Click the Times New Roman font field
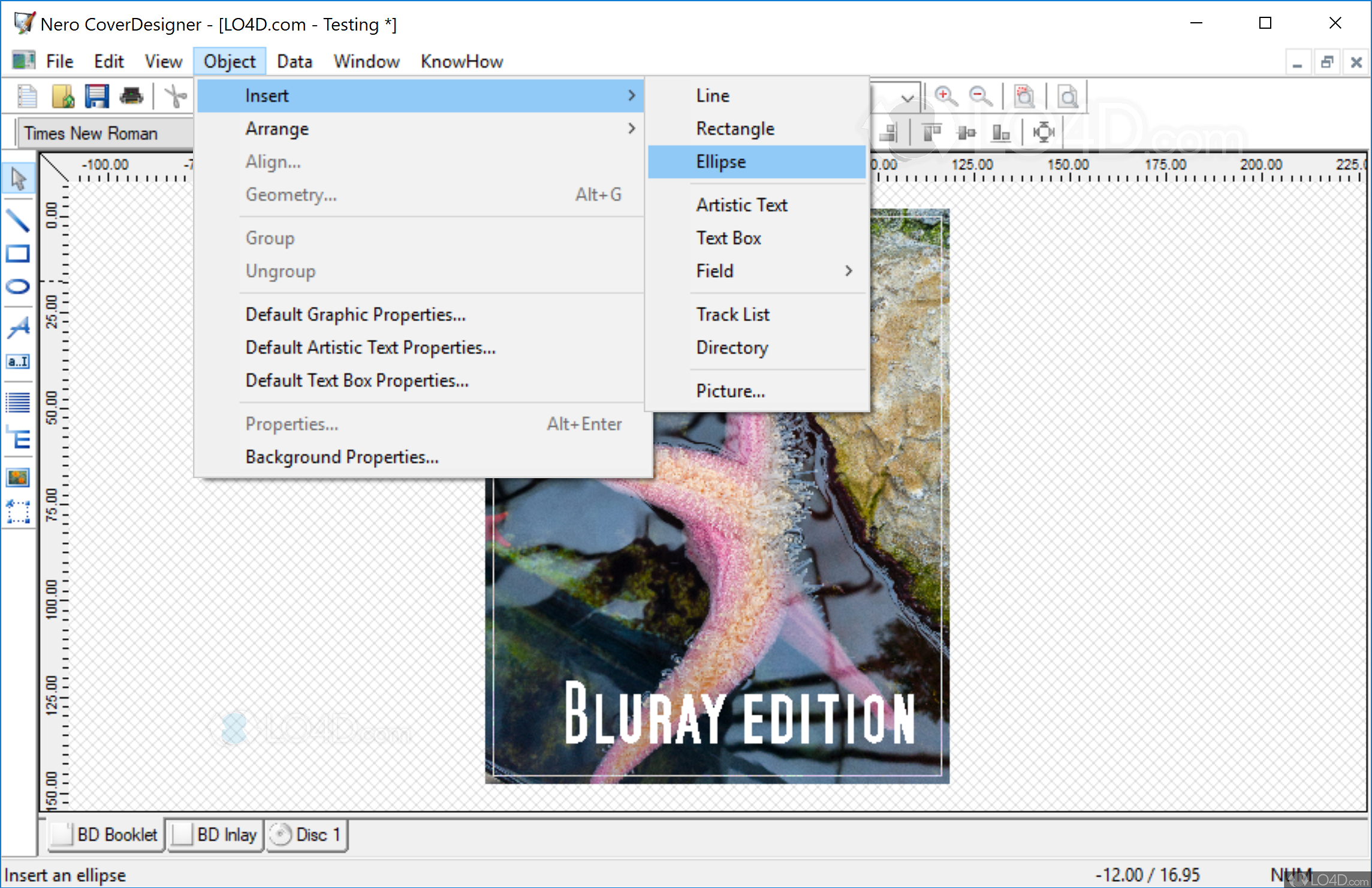The width and height of the screenshot is (1372, 888). pyautogui.click(x=105, y=134)
